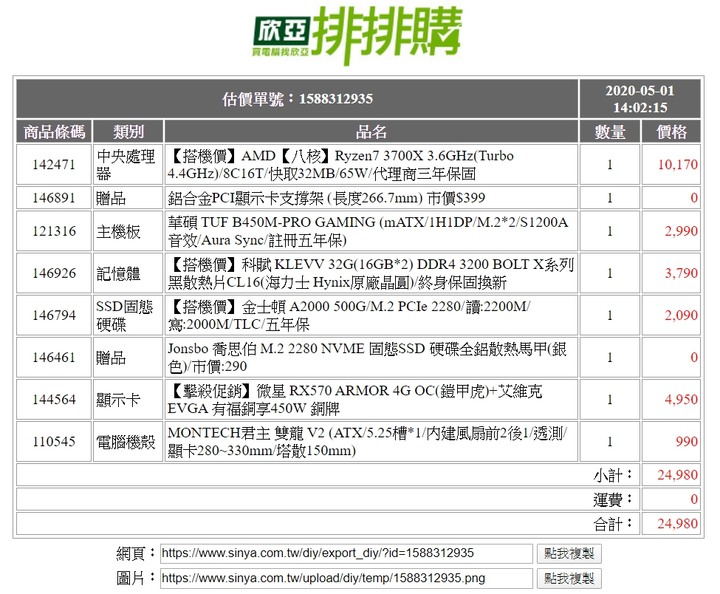
Task: Click the 合計 label
Action: 613,524
